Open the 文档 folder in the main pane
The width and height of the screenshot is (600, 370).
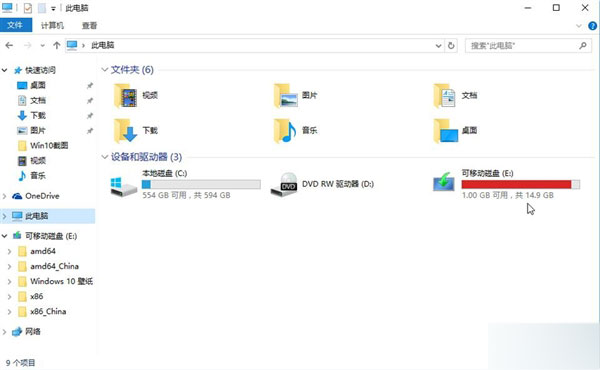point(455,95)
